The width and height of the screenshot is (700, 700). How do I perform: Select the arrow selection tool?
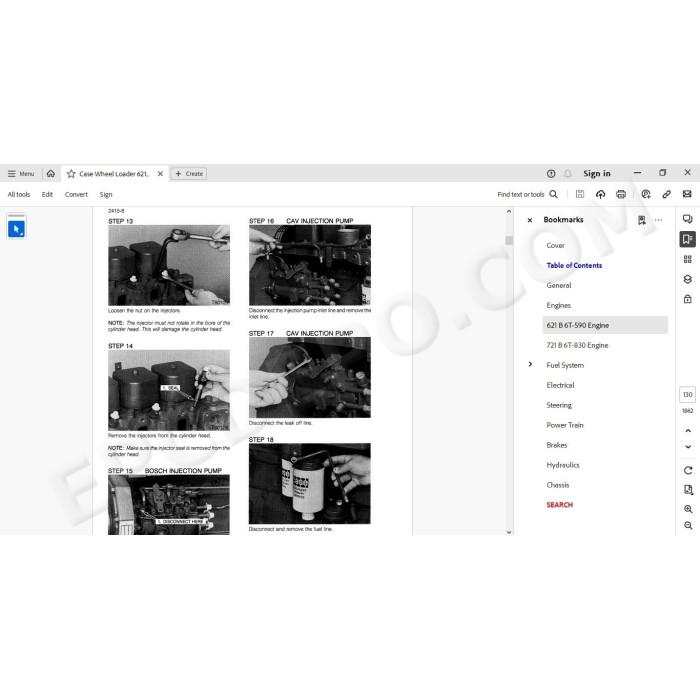17,229
